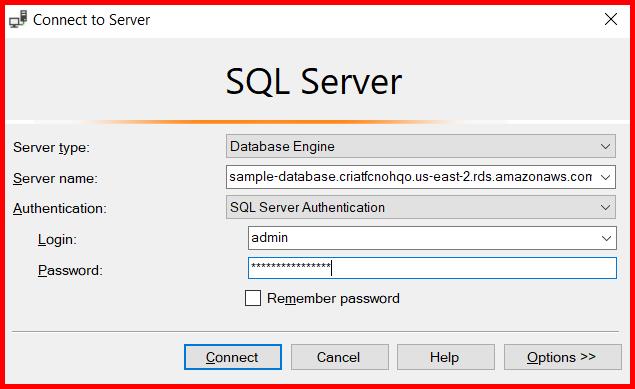Click the Authentication label

(60, 208)
